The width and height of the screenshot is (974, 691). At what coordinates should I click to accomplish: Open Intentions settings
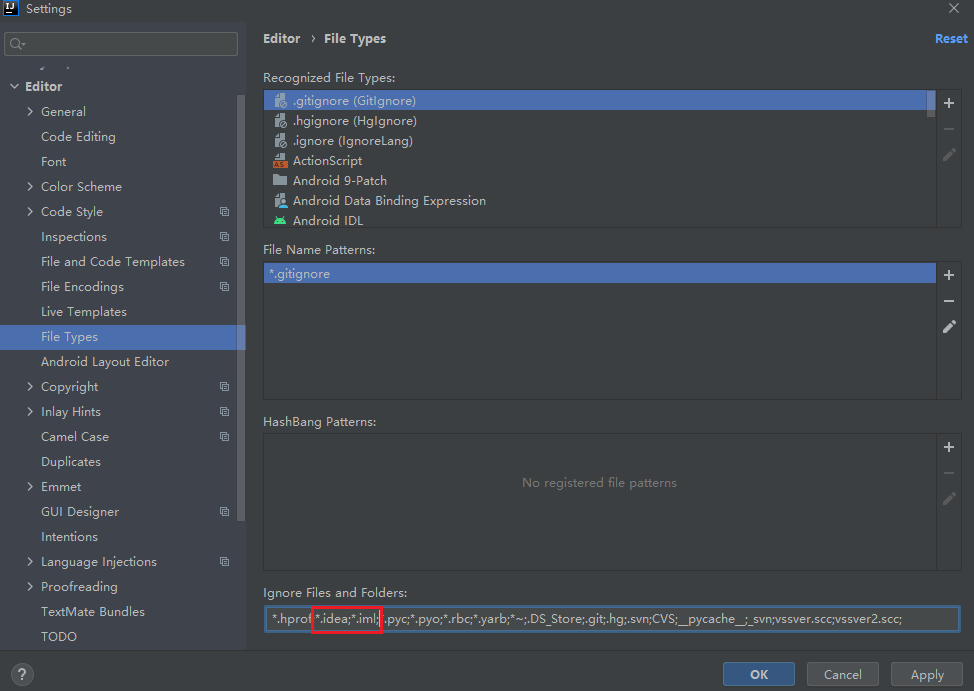tap(70, 536)
